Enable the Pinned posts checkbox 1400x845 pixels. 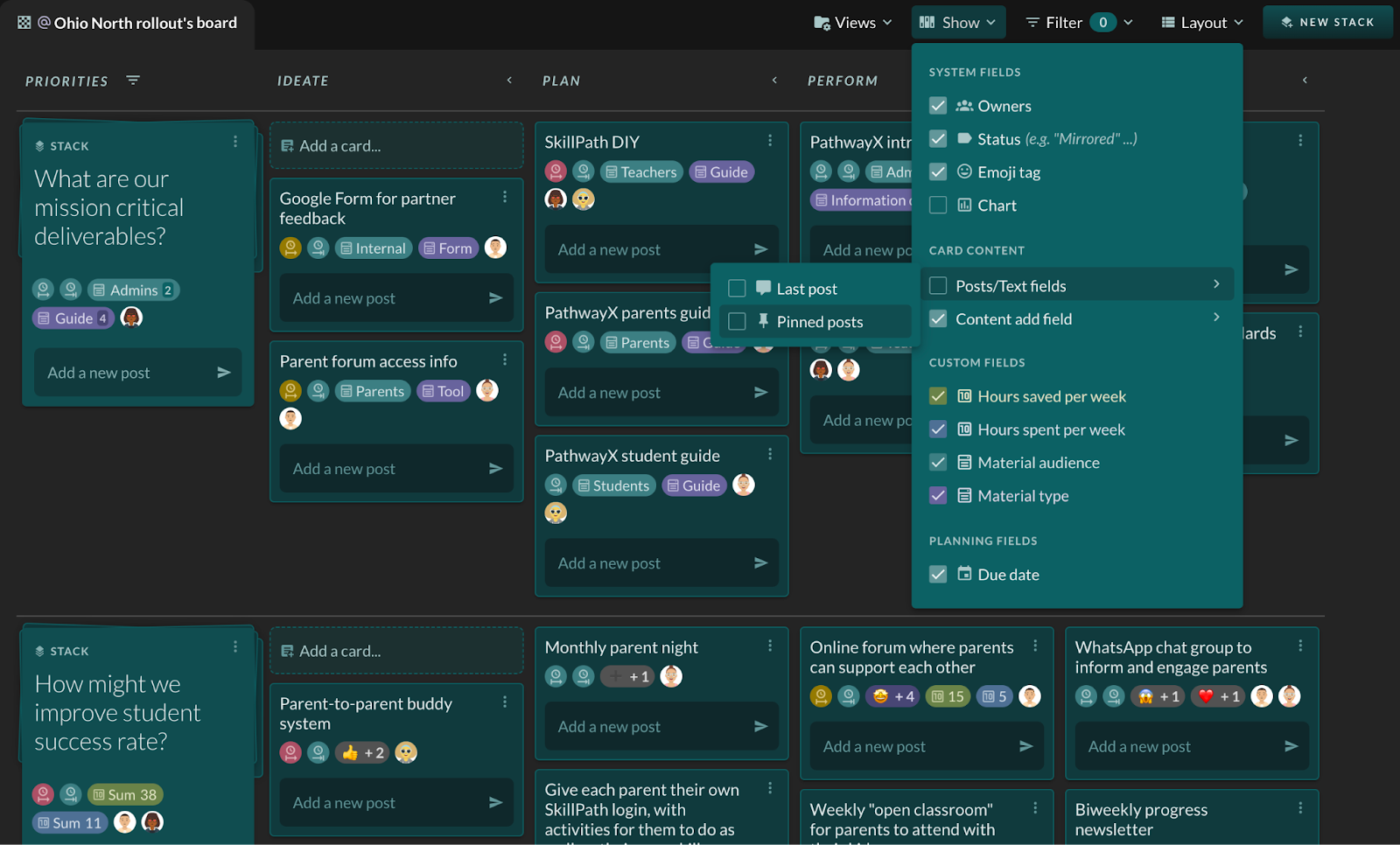(737, 322)
